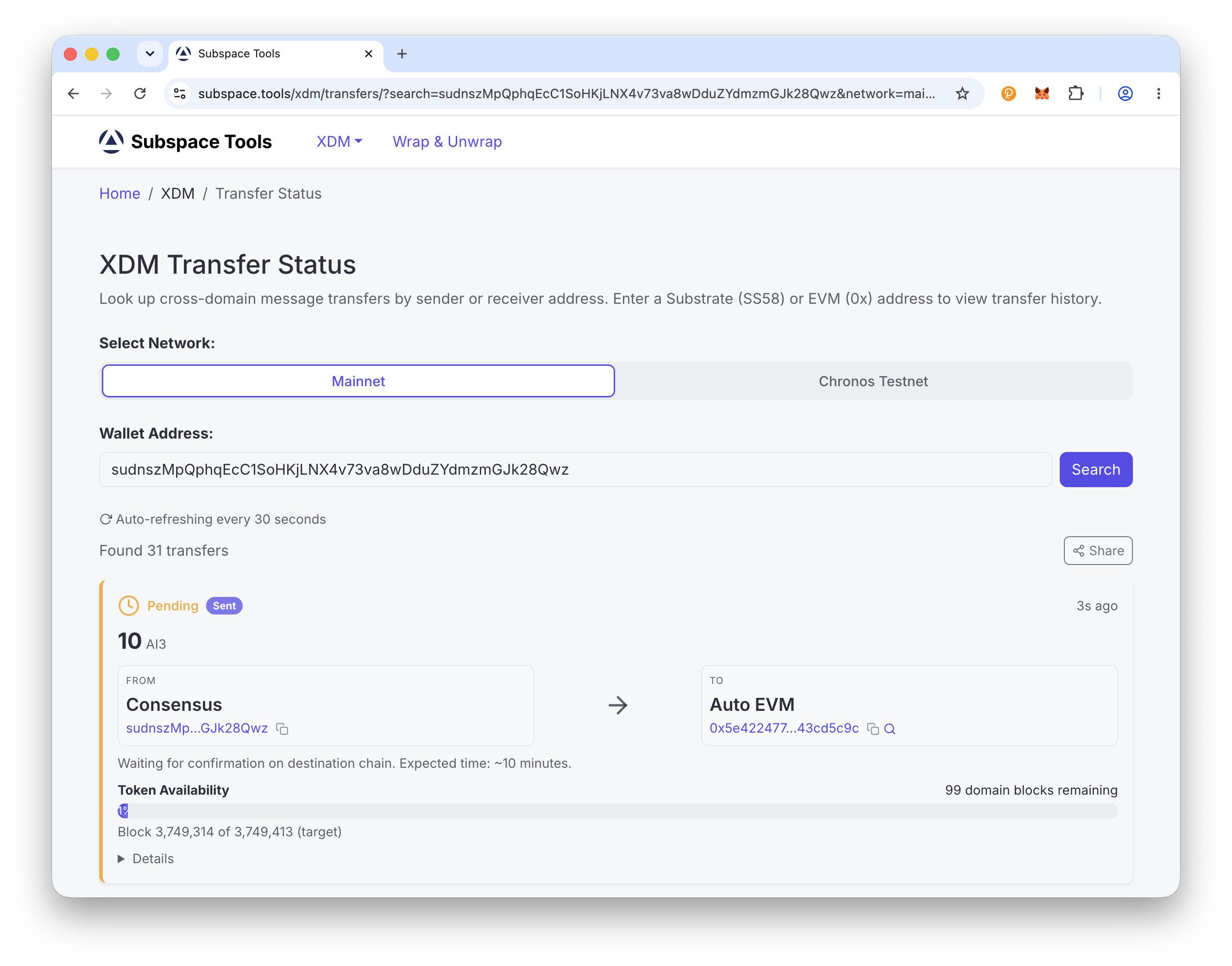Viewport: 1232px width, 966px height.
Task: Go to Home via breadcrumb
Action: tap(119, 194)
